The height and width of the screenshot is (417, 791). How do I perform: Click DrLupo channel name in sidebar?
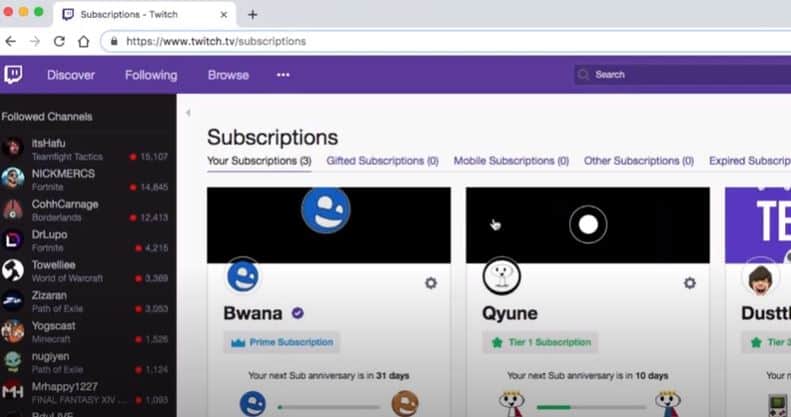tap(49, 234)
